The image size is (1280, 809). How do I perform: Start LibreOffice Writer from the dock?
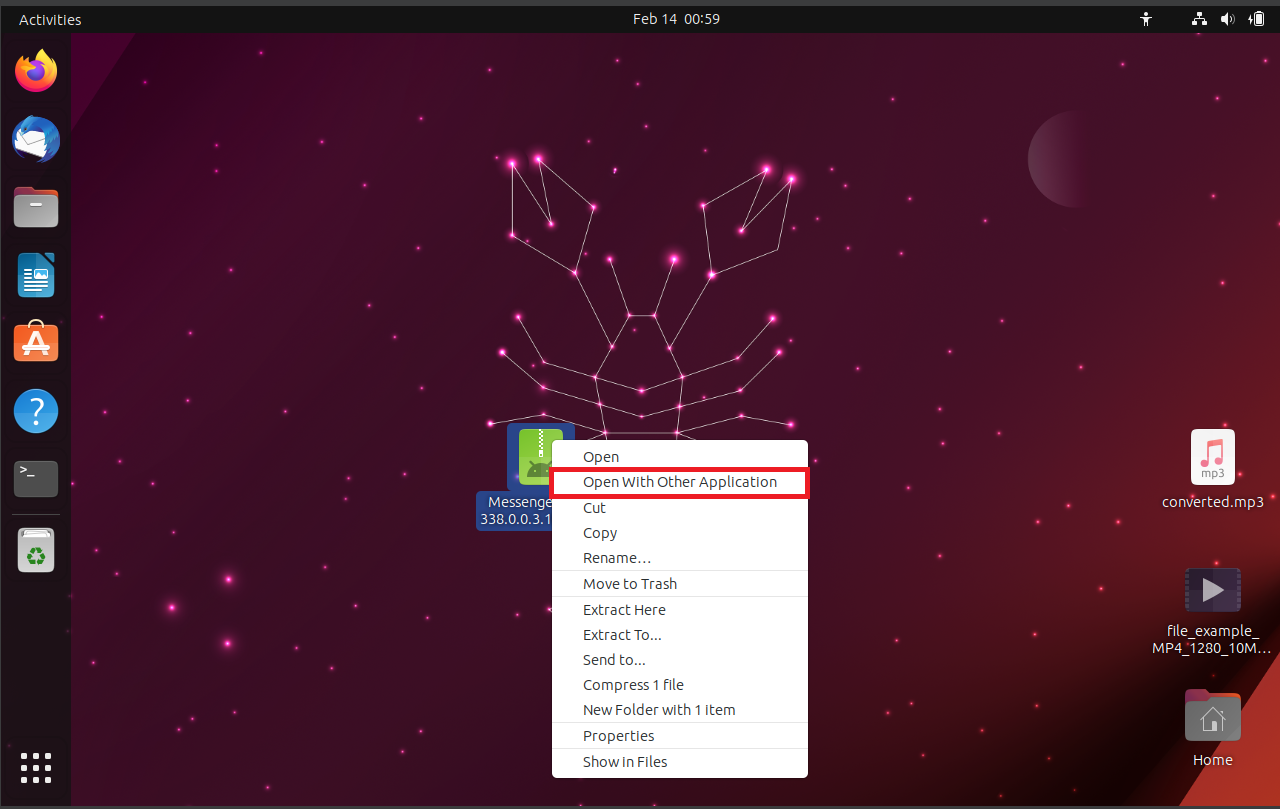click(x=36, y=275)
